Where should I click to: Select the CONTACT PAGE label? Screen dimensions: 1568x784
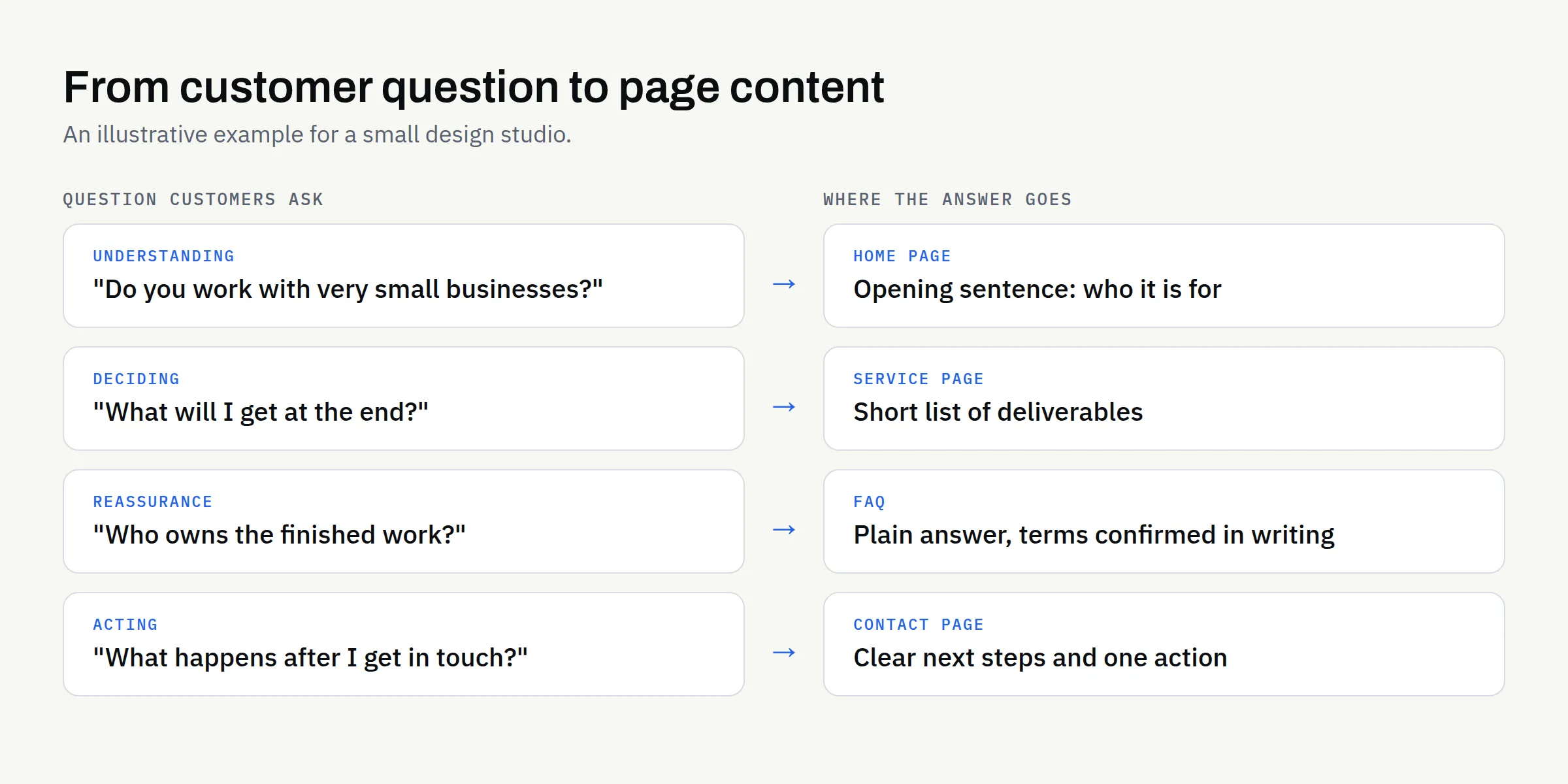coord(918,625)
